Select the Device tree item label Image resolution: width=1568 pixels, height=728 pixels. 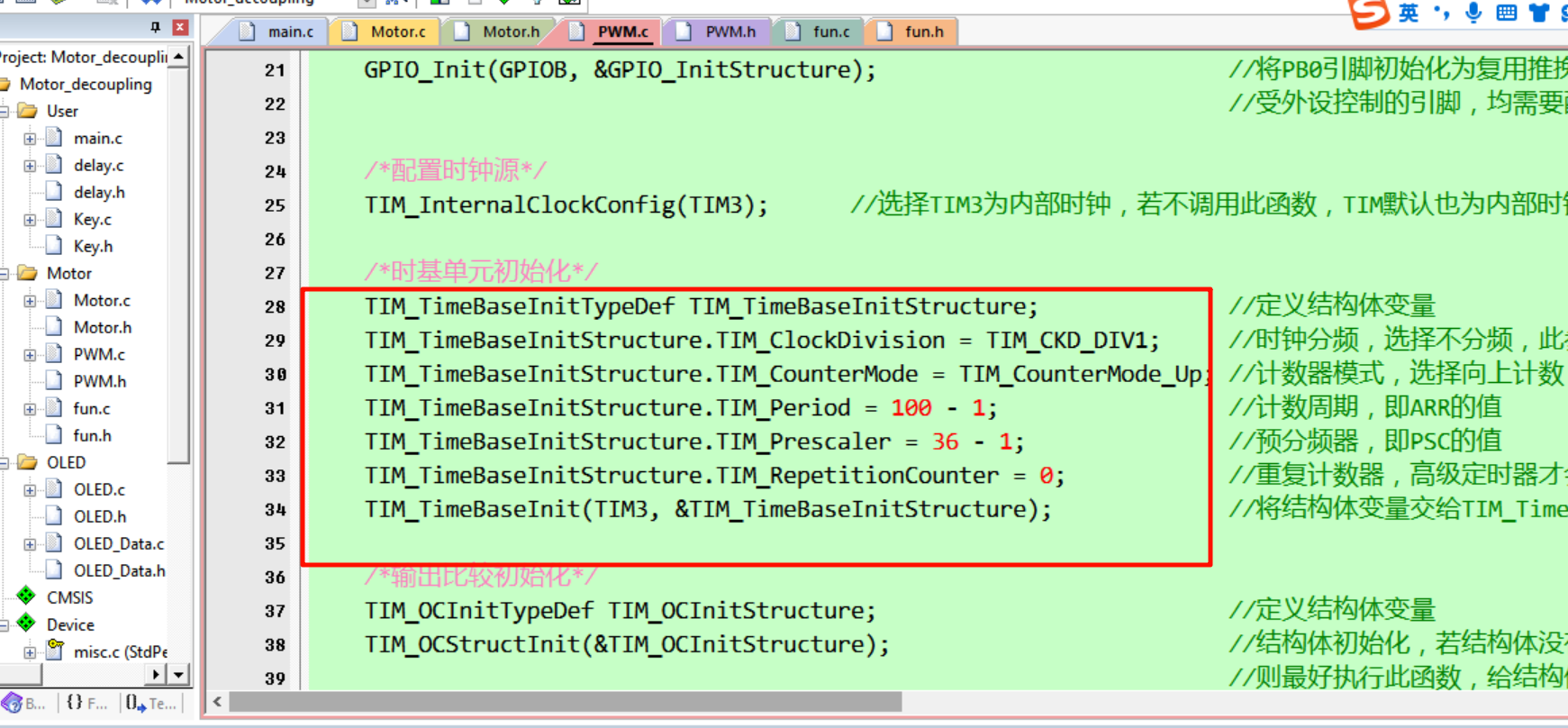(x=70, y=624)
